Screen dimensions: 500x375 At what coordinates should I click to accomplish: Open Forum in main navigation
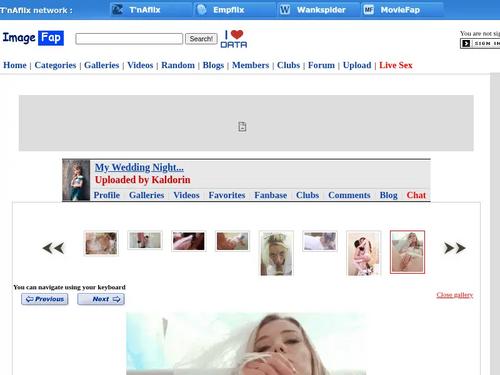pyautogui.click(x=321, y=65)
